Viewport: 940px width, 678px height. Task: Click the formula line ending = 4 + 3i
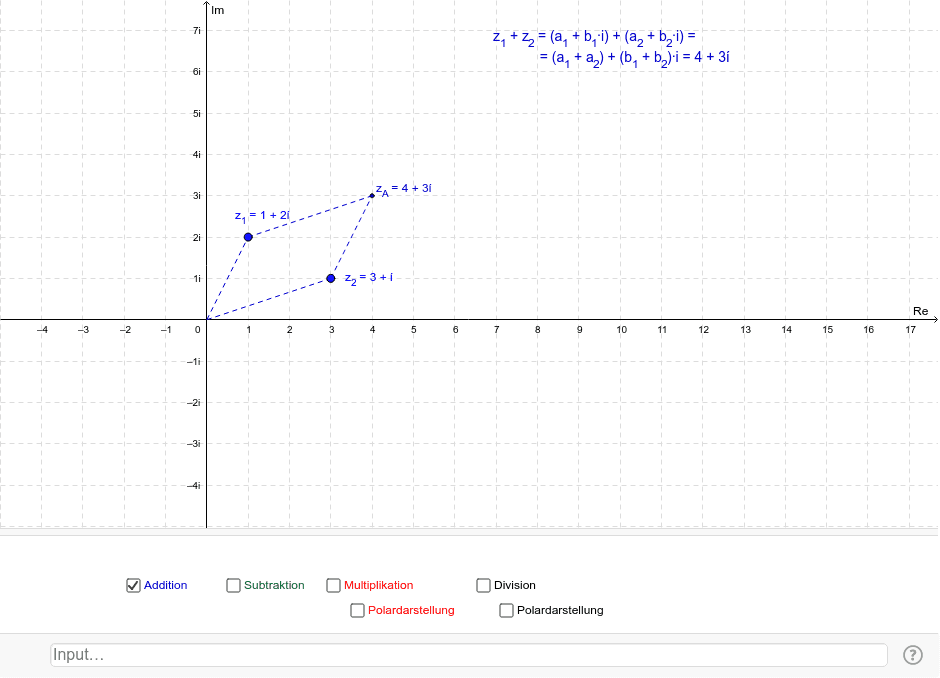pyautogui.click(x=634, y=59)
